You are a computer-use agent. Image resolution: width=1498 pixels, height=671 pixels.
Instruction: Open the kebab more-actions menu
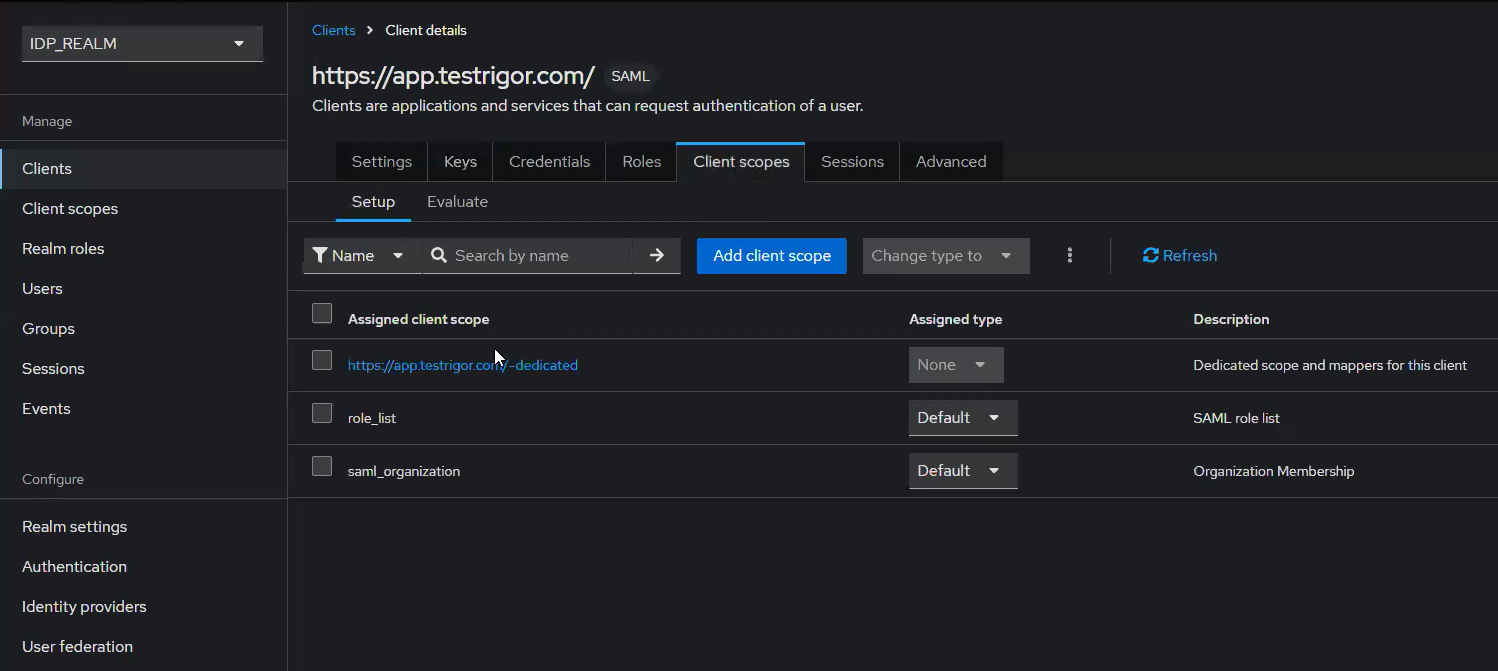[1070, 256]
